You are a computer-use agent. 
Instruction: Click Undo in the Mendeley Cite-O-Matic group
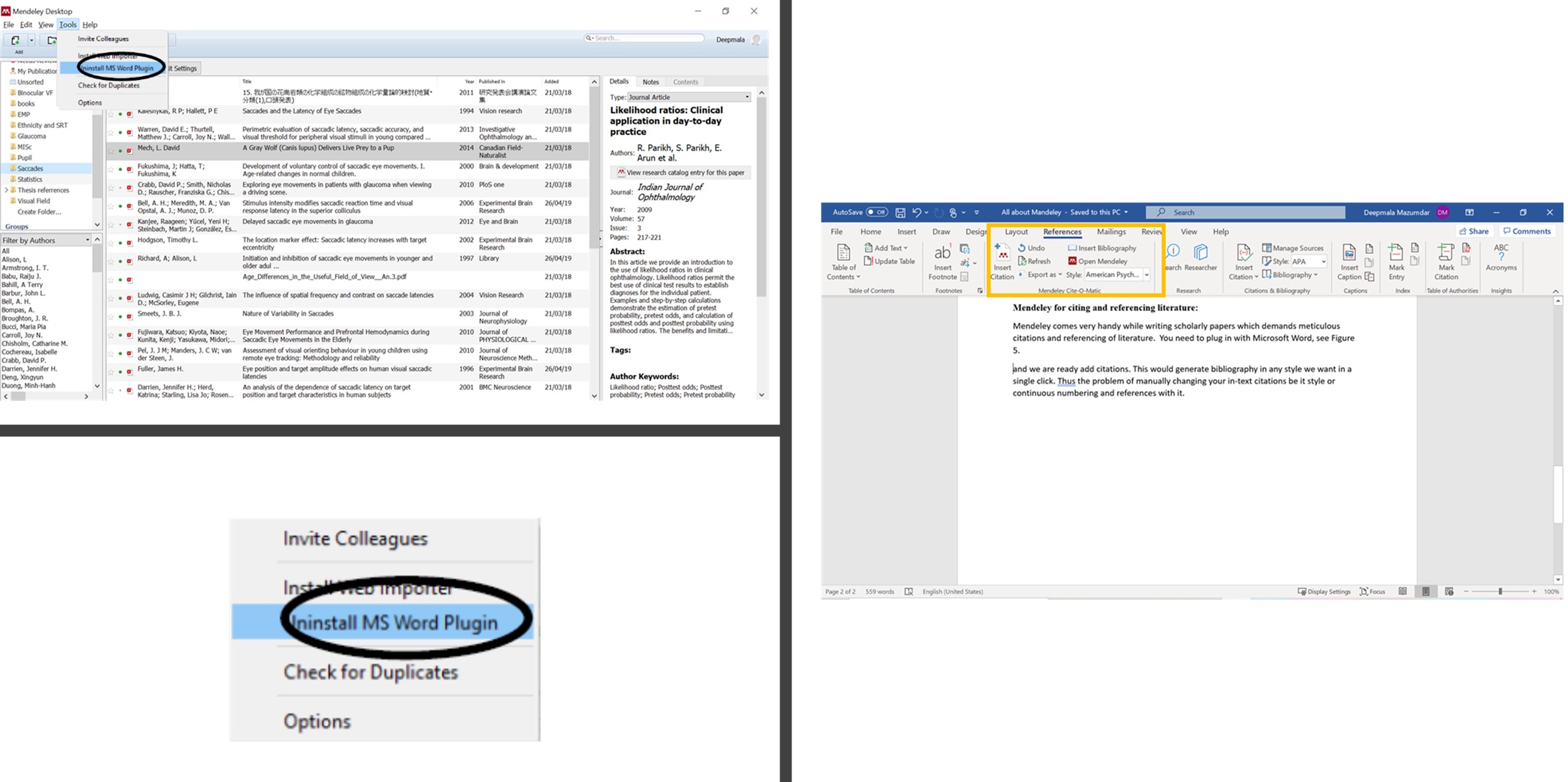(x=1031, y=248)
